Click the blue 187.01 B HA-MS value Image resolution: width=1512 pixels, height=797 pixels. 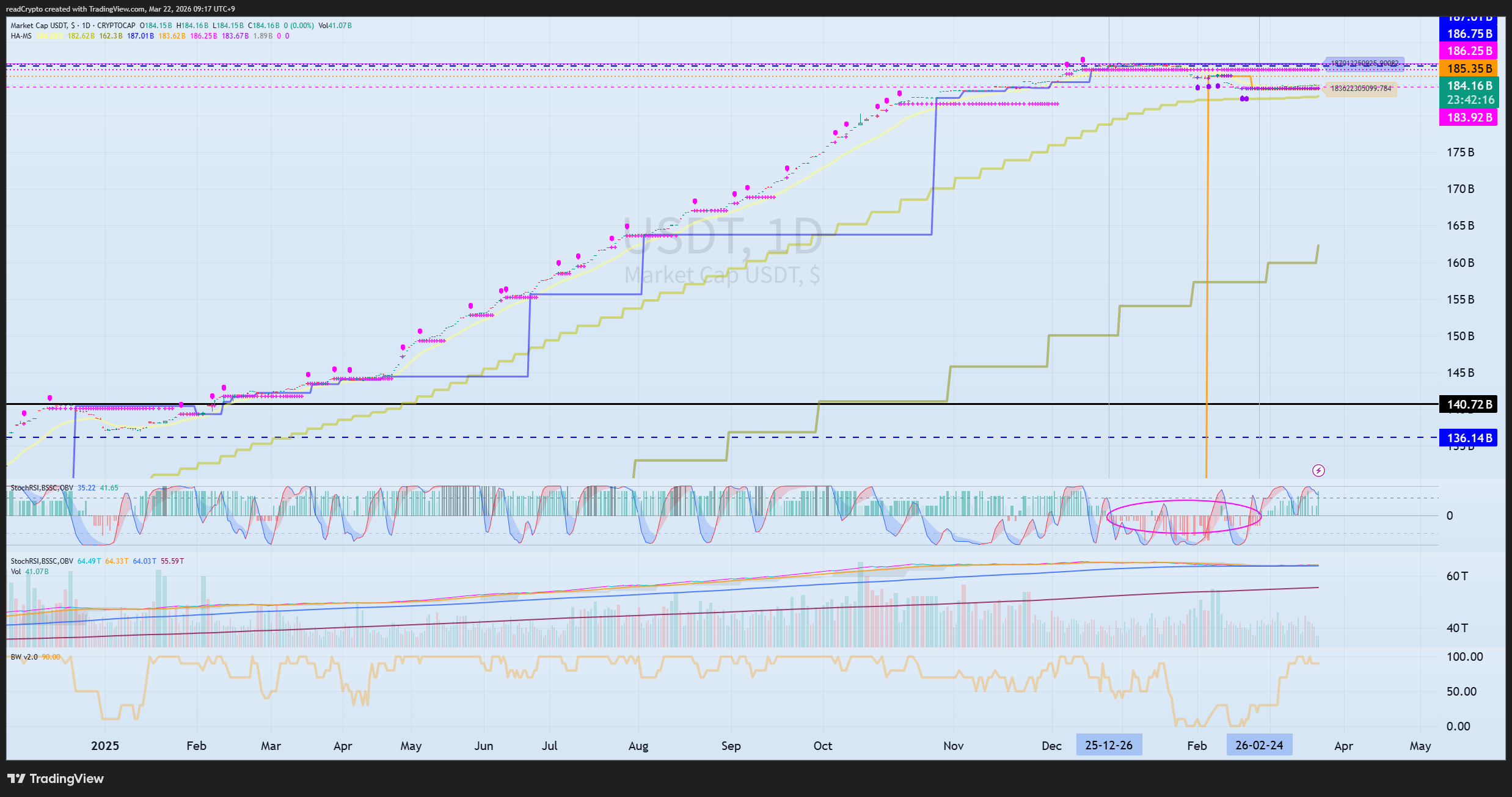(x=141, y=36)
